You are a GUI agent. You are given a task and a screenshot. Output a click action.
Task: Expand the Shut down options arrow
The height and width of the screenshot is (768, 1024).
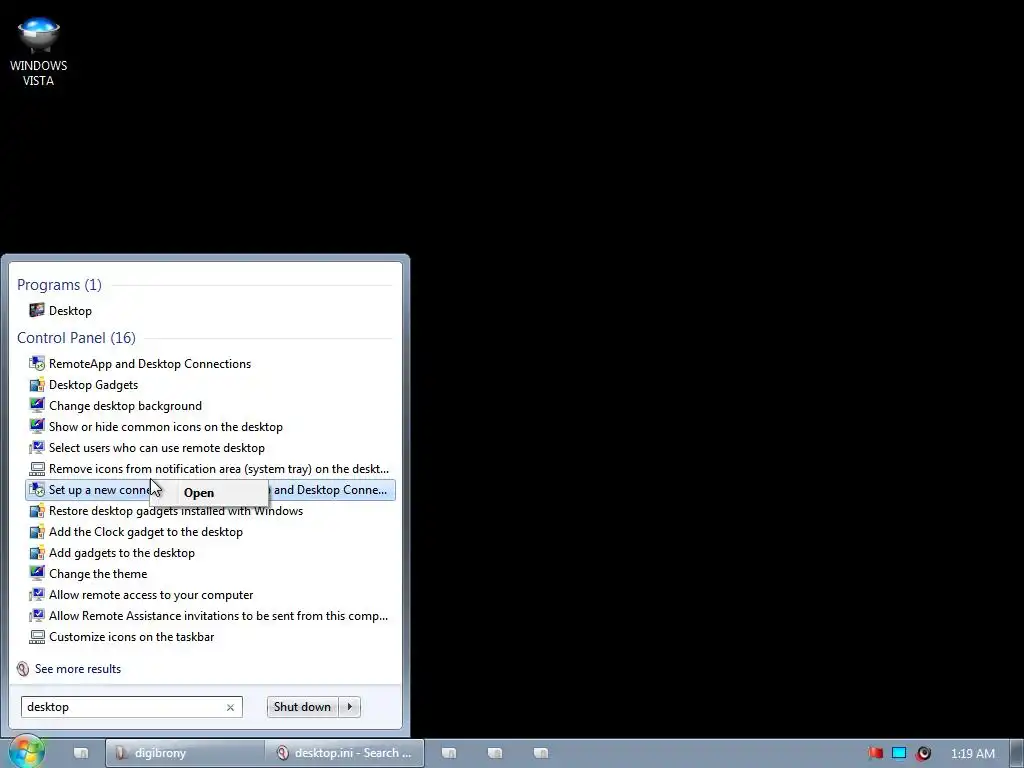pos(350,707)
